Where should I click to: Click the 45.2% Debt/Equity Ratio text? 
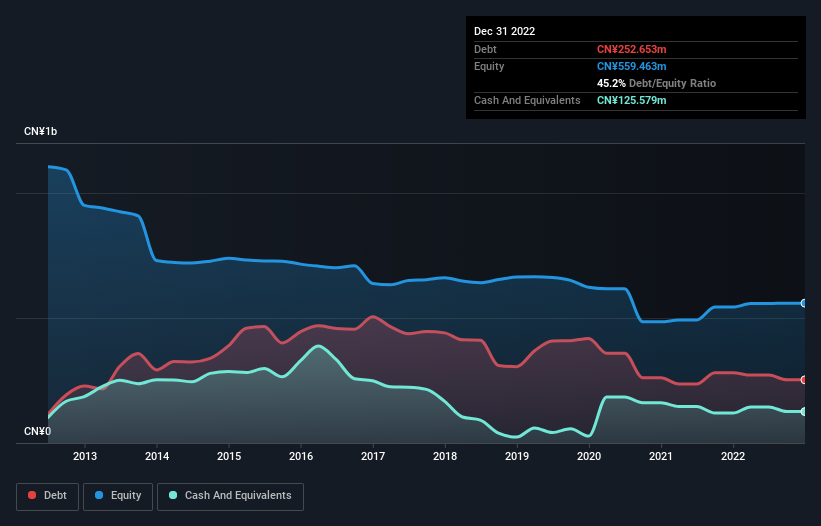click(x=656, y=83)
